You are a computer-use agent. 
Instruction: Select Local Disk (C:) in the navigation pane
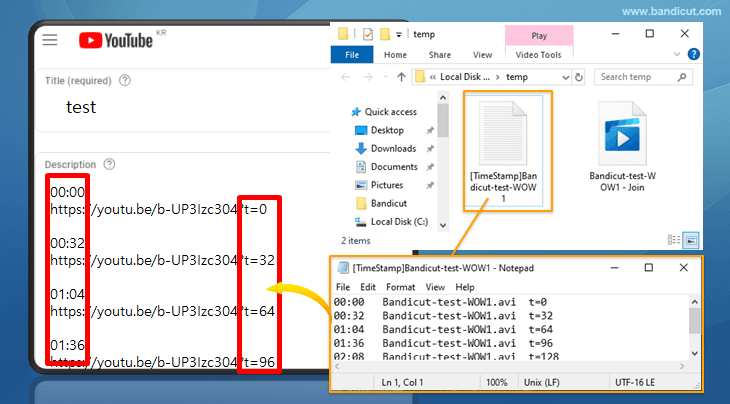tap(392, 222)
